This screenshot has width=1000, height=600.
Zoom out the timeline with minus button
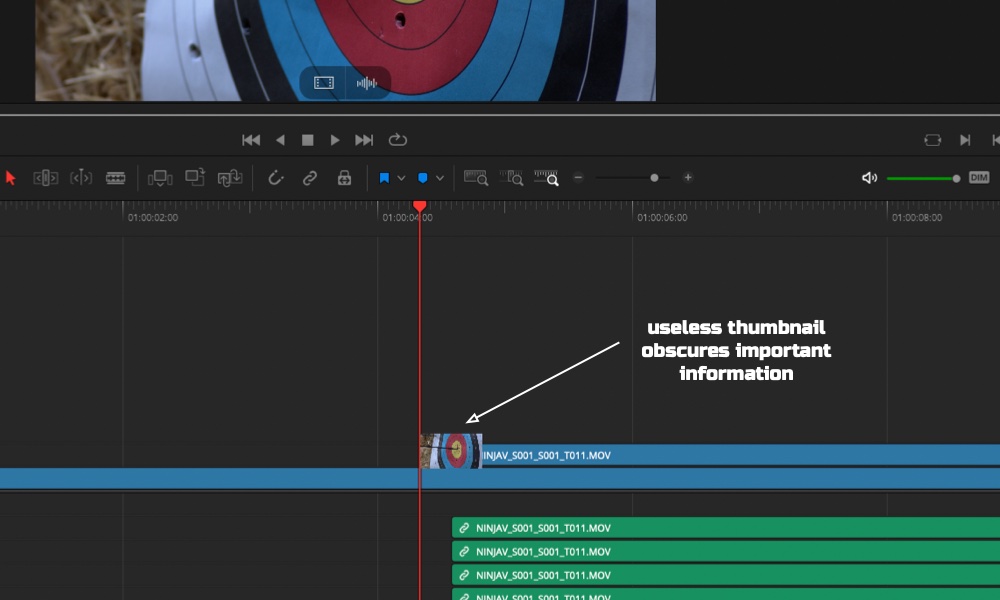[578, 178]
